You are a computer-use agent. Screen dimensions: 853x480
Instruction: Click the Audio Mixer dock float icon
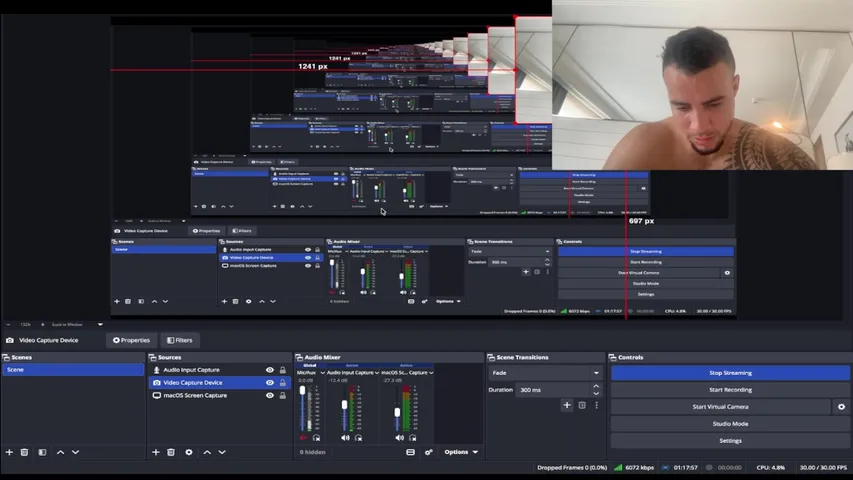tap(299, 358)
